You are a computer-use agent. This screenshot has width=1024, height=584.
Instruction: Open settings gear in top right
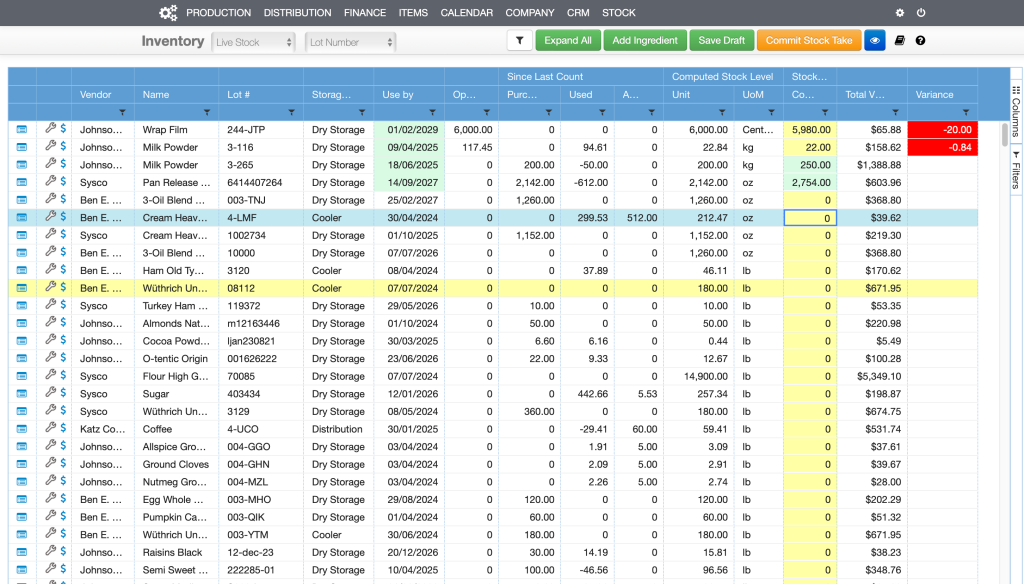(900, 12)
